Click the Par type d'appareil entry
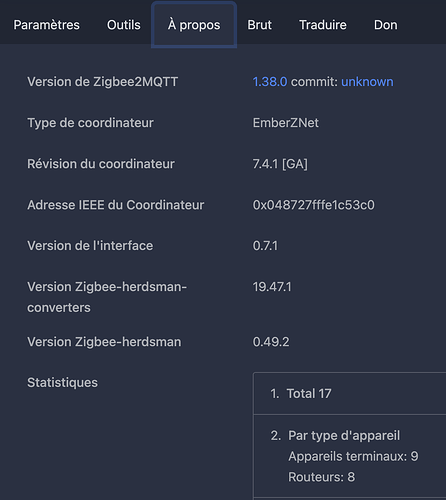This screenshot has width=446, height=500. [344, 436]
